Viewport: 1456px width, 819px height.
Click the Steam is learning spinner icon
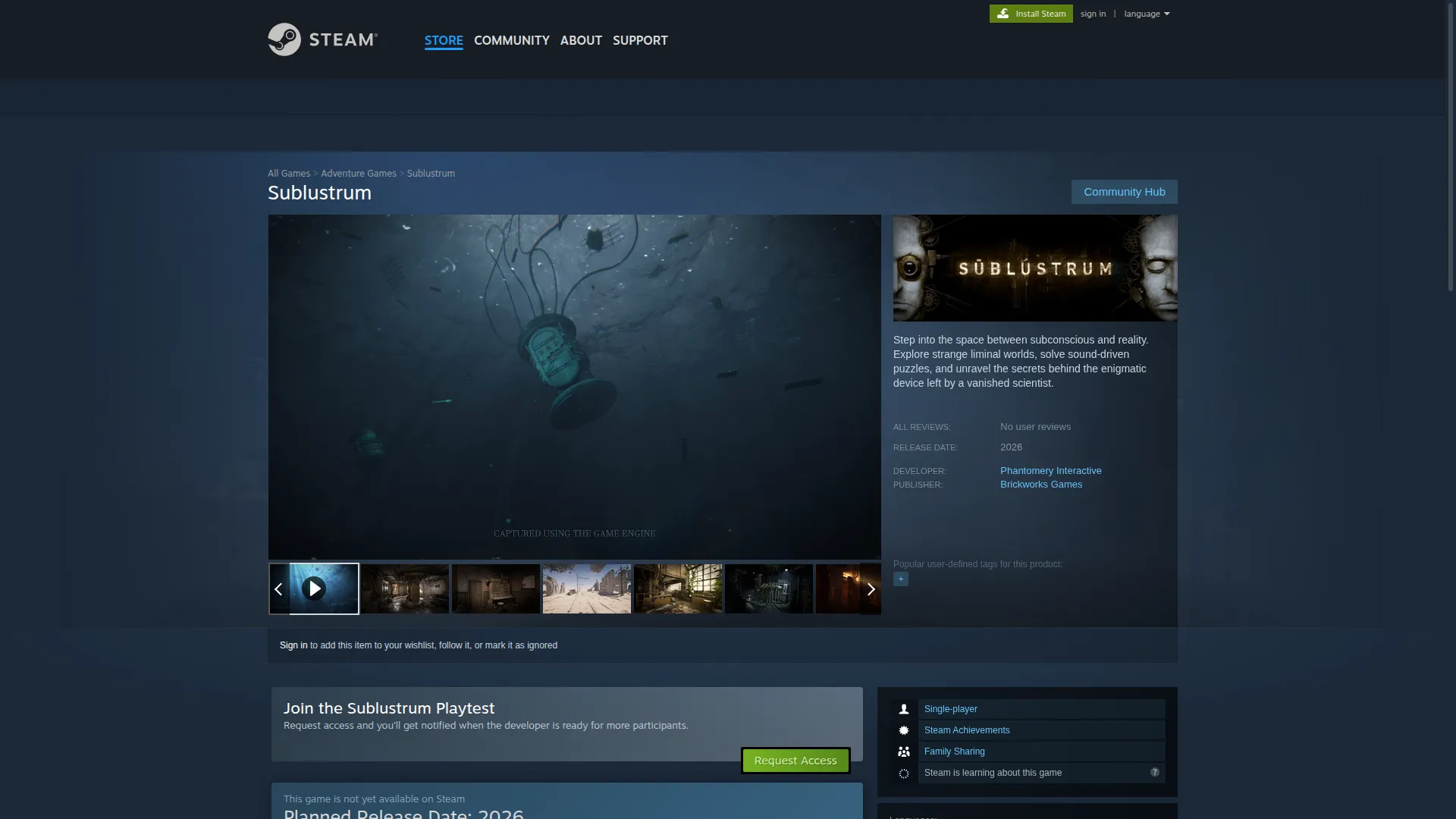pos(903,773)
